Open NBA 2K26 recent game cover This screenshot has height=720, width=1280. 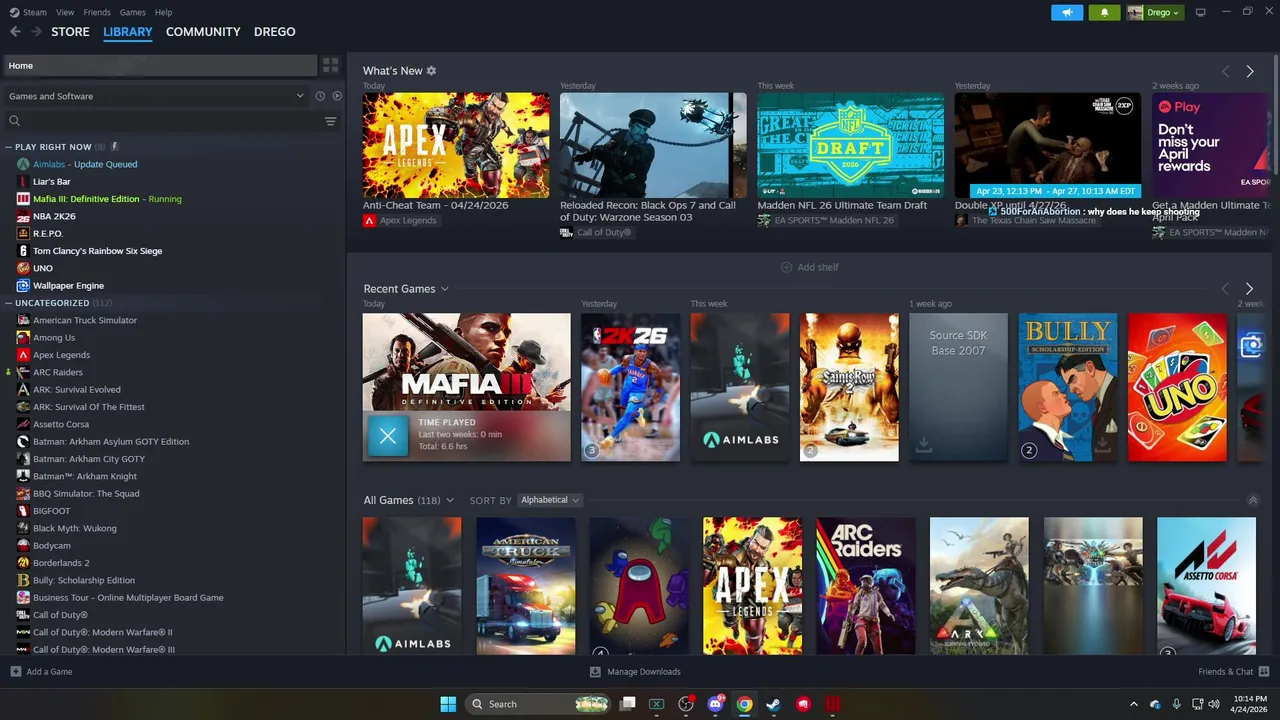630,387
